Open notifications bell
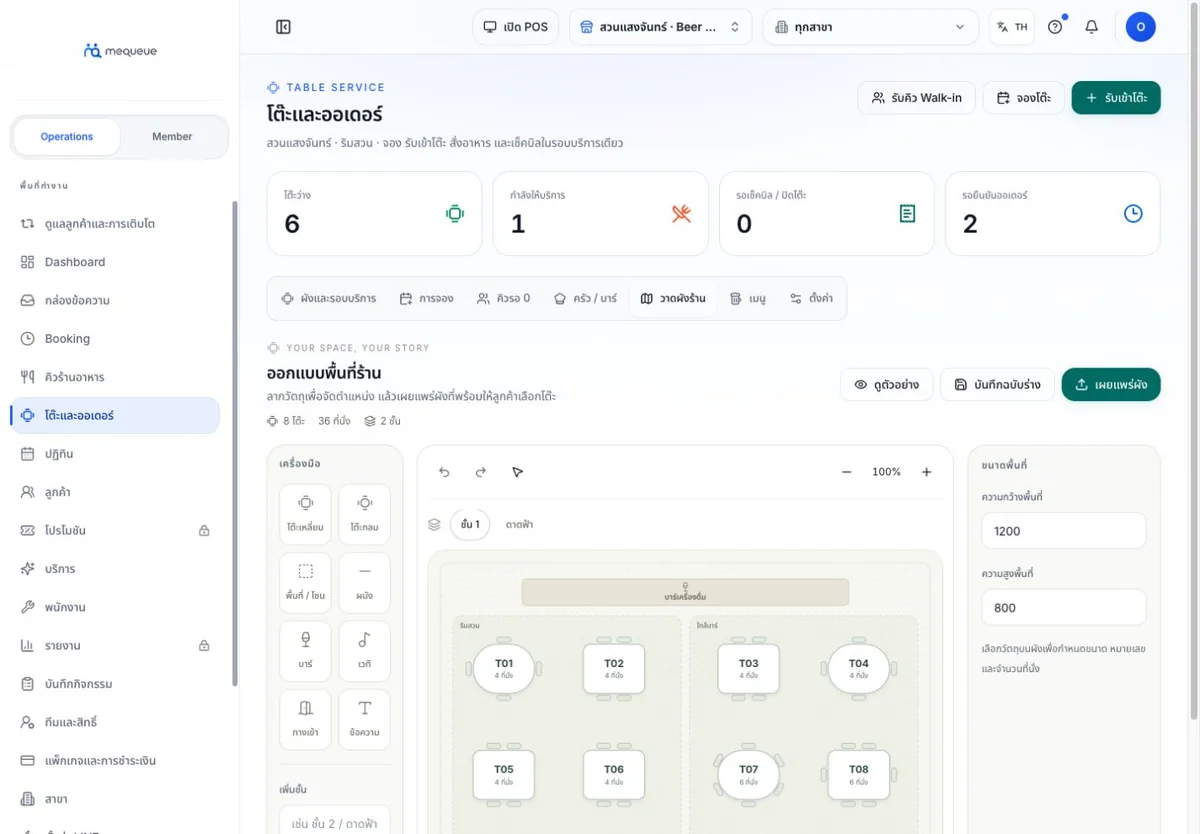This screenshot has height=834, width=1200. coord(1092,27)
